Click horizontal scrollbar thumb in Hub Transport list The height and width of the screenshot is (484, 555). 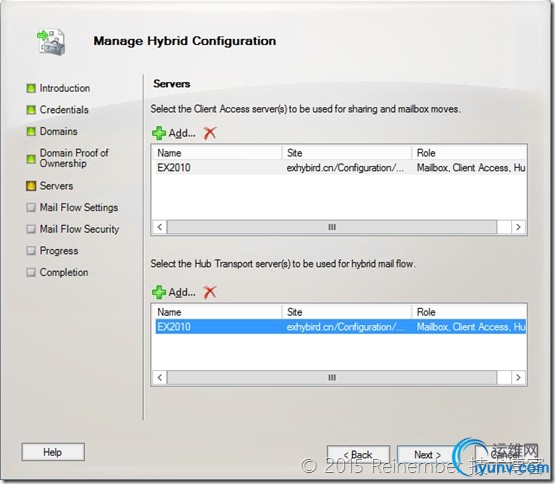332,377
